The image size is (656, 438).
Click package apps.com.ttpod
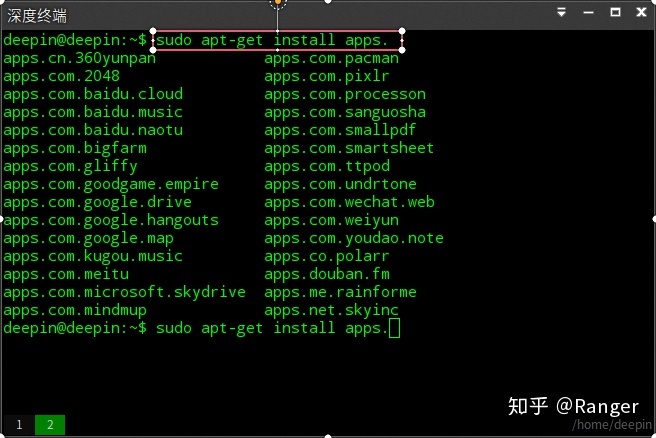(x=327, y=166)
